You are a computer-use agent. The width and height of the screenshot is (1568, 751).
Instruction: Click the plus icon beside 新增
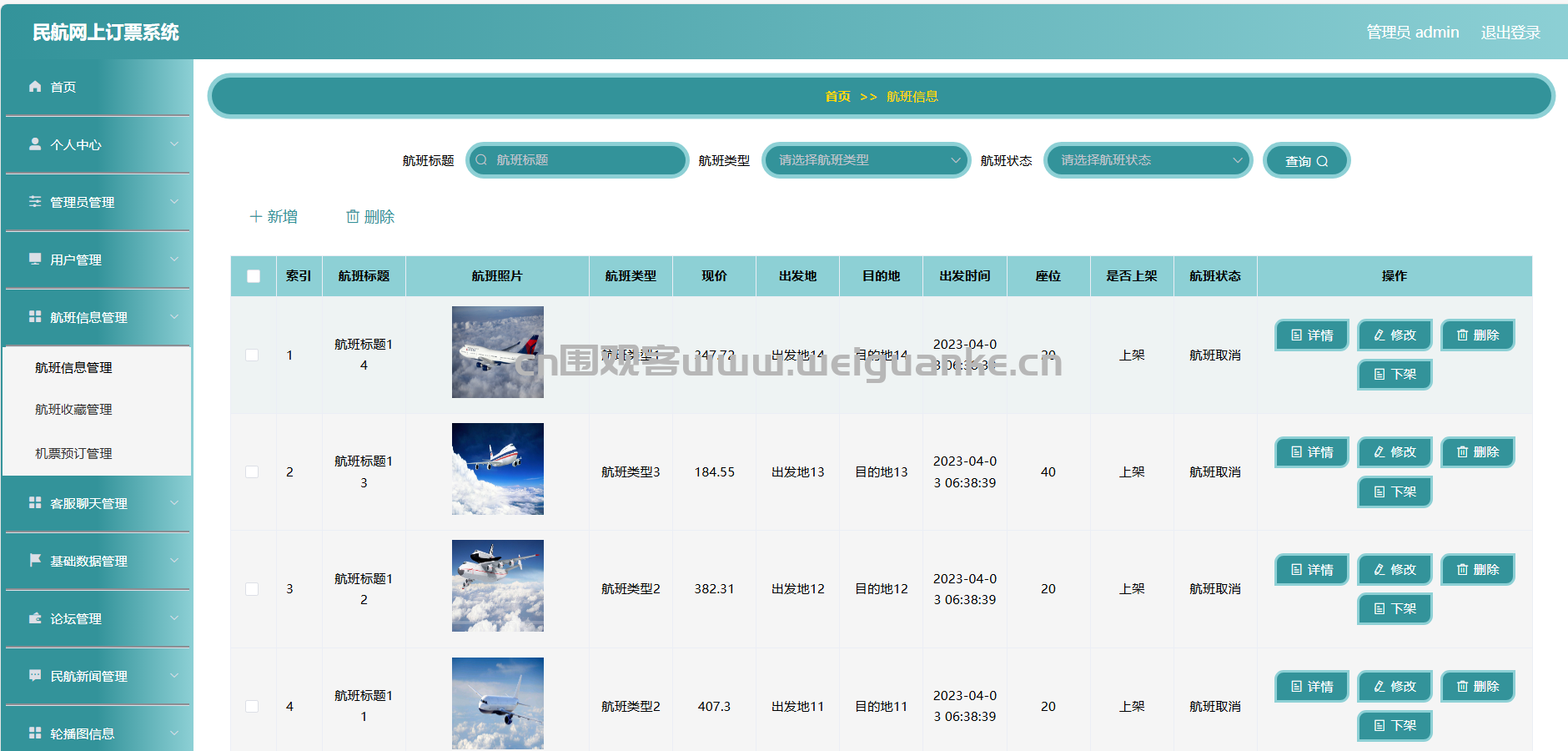coord(256,217)
